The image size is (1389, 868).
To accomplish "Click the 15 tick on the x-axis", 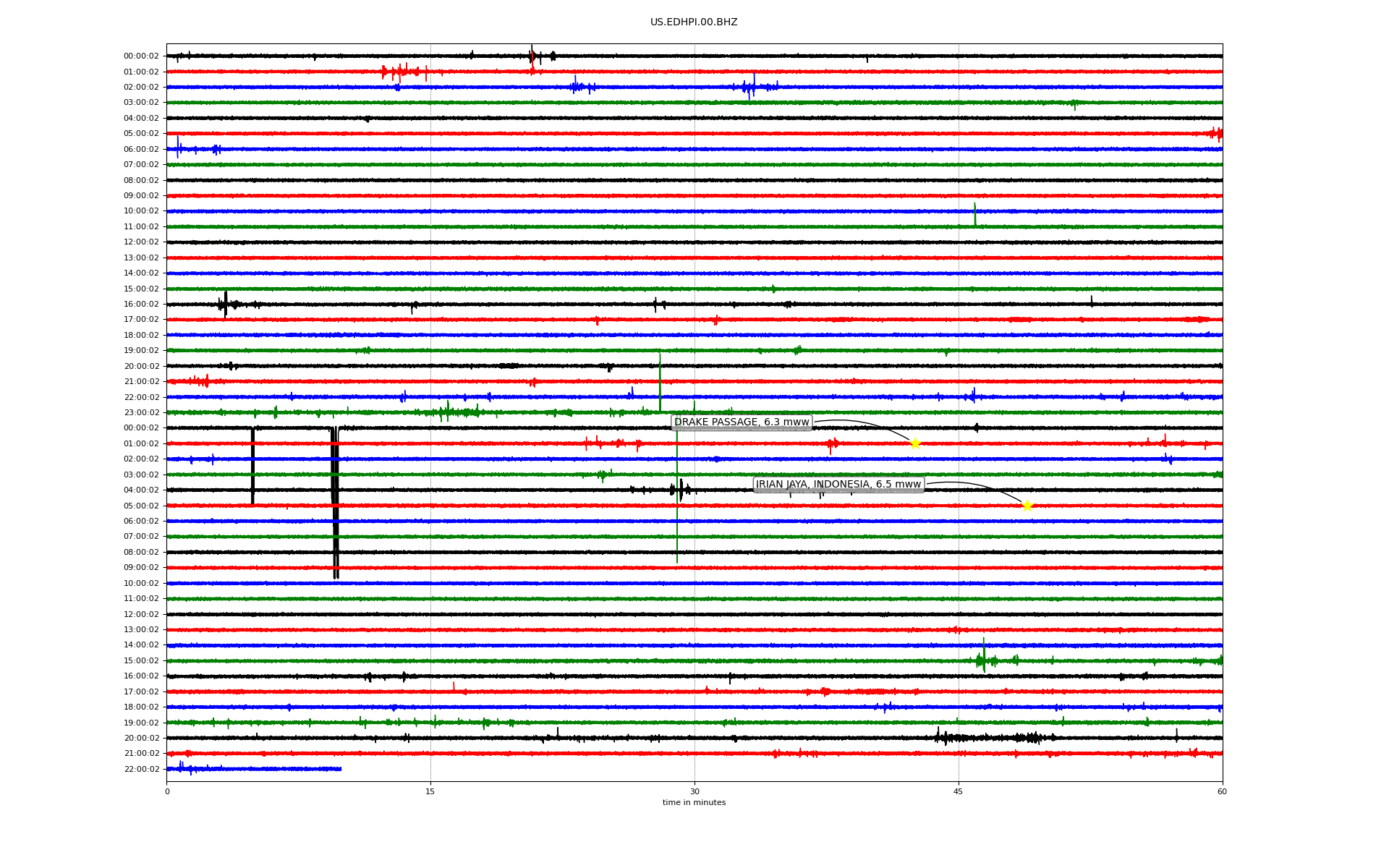I will pos(430,791).
